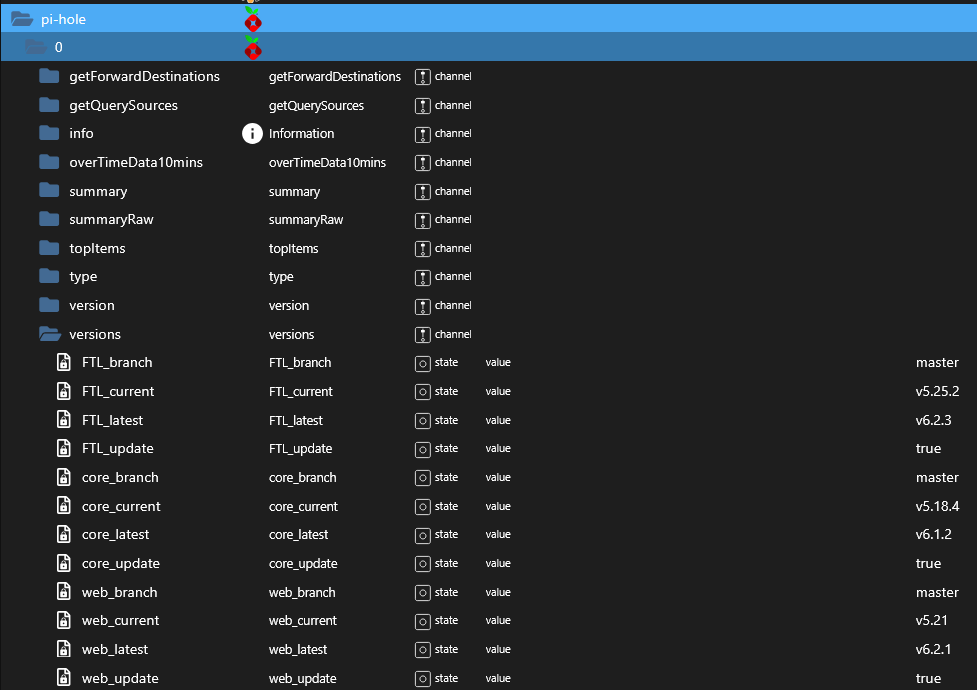Expand the summaryRaw folder
This screenshot has width=977, height=690.
49,219
